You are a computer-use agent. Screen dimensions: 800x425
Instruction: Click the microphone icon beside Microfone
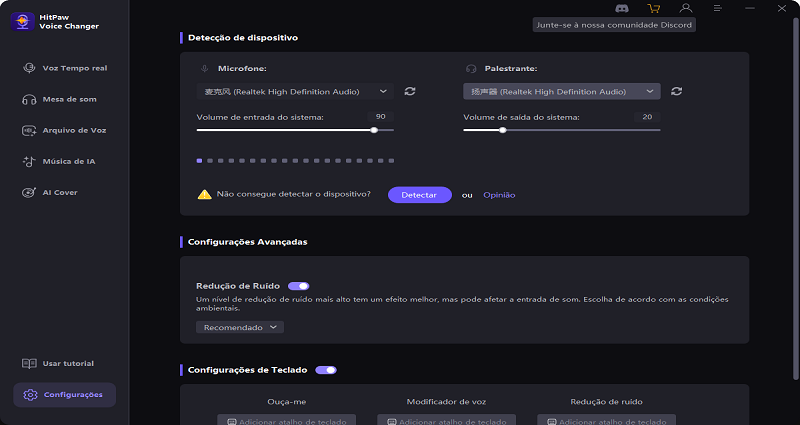204,68
